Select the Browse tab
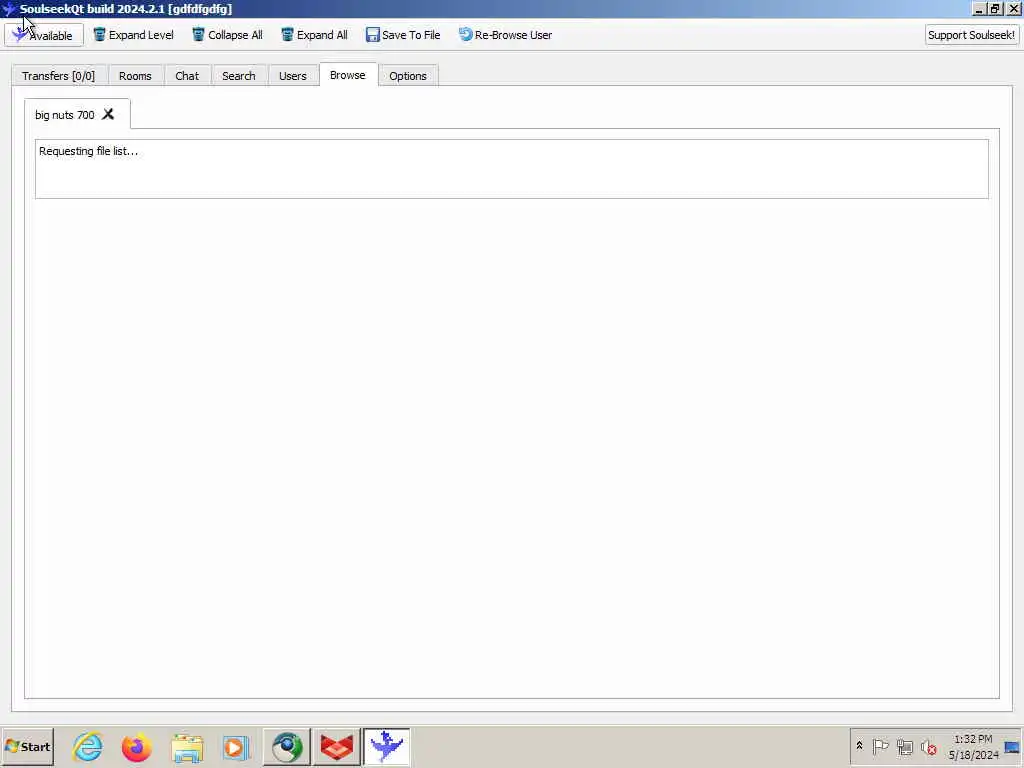Viewport: 1024px width, 768px height. point(347,75)
